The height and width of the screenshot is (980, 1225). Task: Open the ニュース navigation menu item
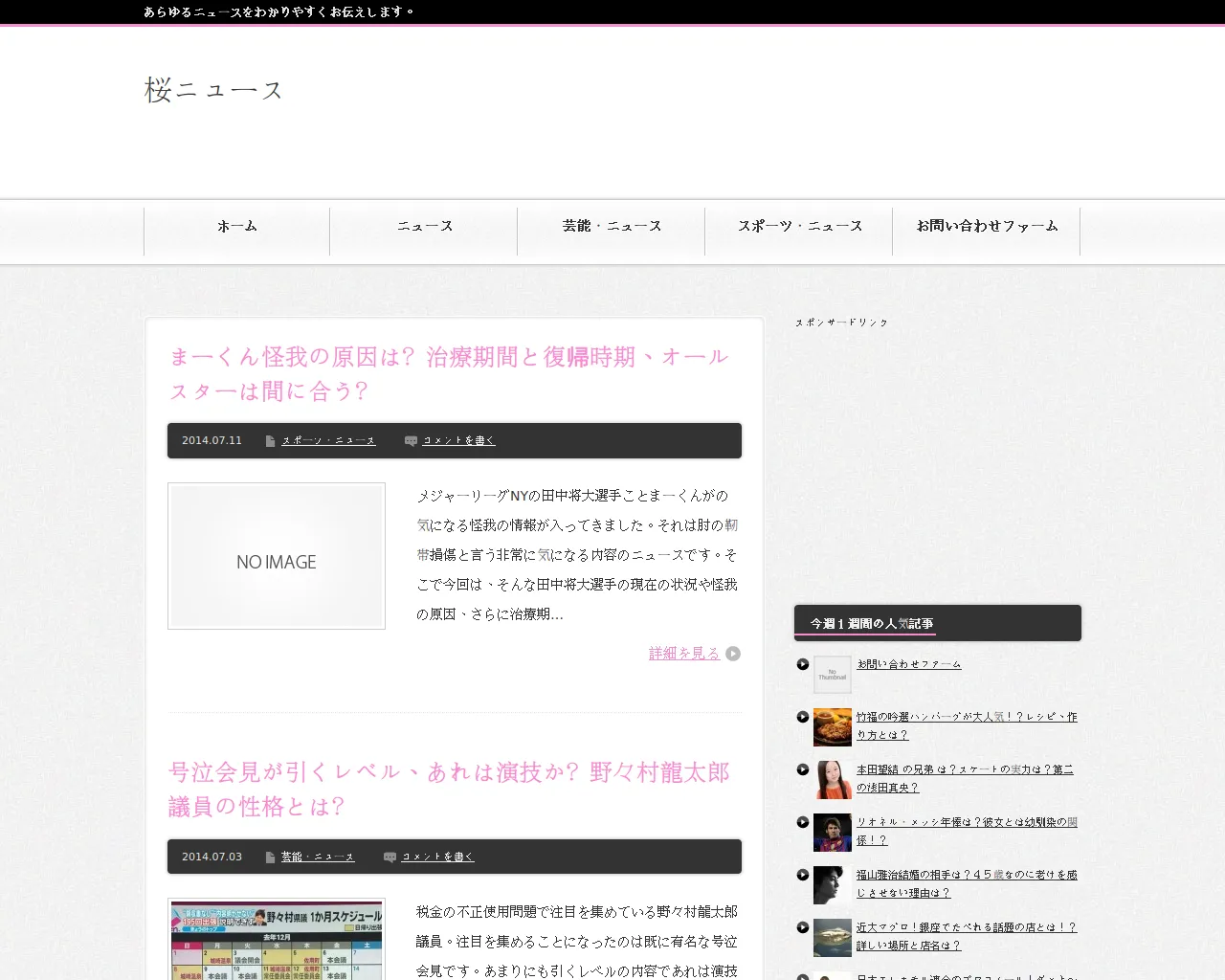[x=424, y=227]
